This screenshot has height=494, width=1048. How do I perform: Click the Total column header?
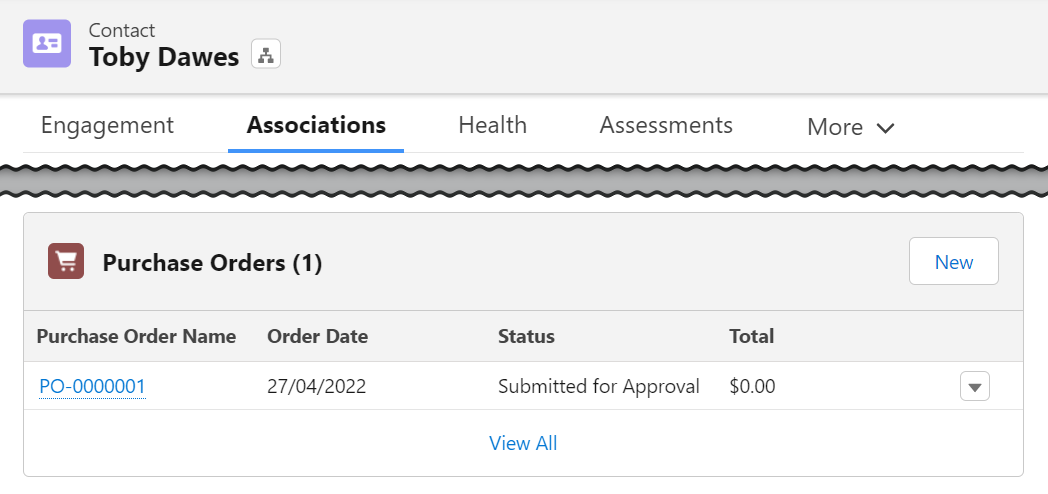[x=751, y=336]
